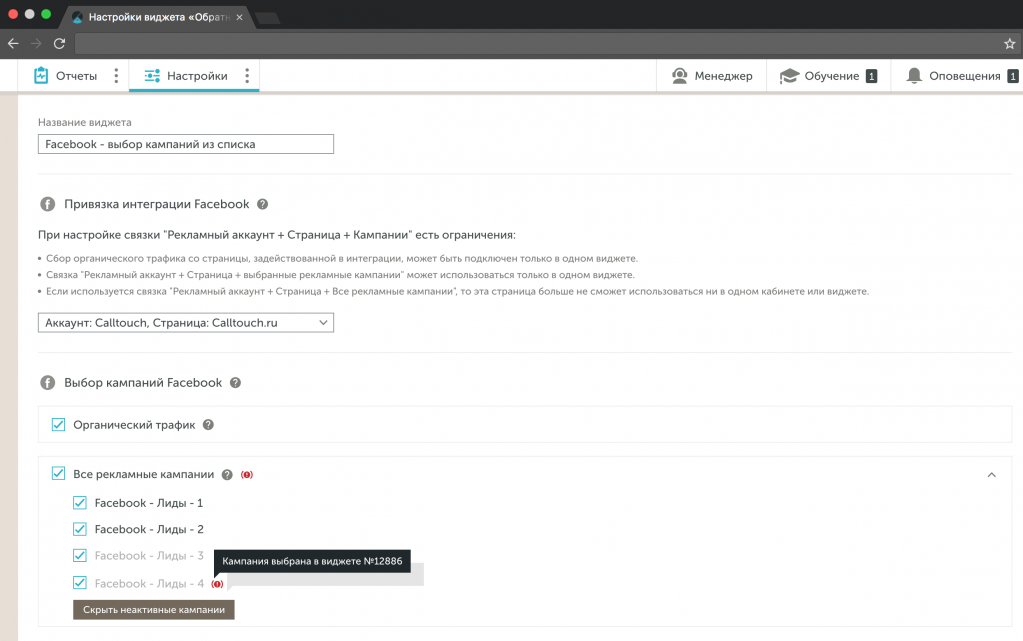Toggle the Все рекламные кампании checkbox
The width and height of the screenshot is (1023, 641).
(59, 473)
